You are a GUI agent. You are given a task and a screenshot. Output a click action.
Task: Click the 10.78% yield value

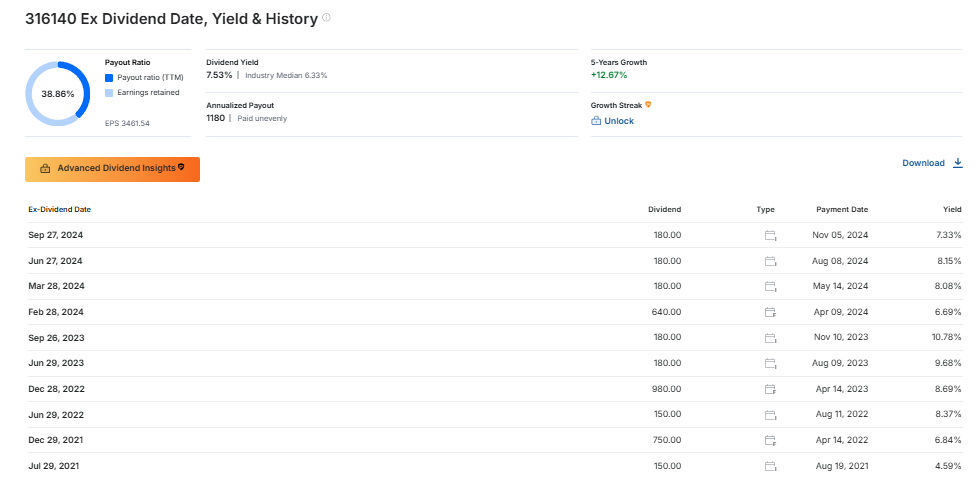click(x=948, y=338)
